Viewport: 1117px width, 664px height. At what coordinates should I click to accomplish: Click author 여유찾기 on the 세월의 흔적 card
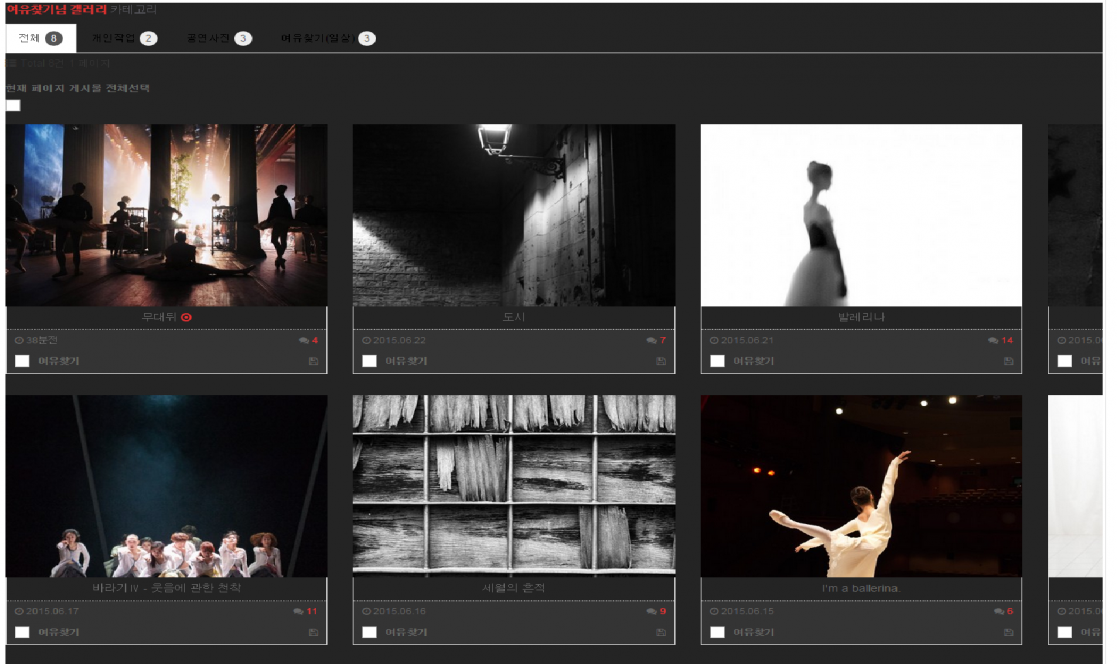tap(406, 632)
